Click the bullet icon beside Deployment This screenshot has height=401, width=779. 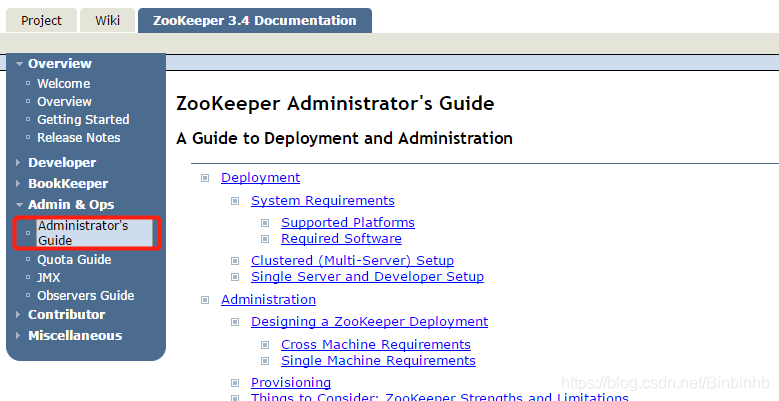tap(205, 178)
